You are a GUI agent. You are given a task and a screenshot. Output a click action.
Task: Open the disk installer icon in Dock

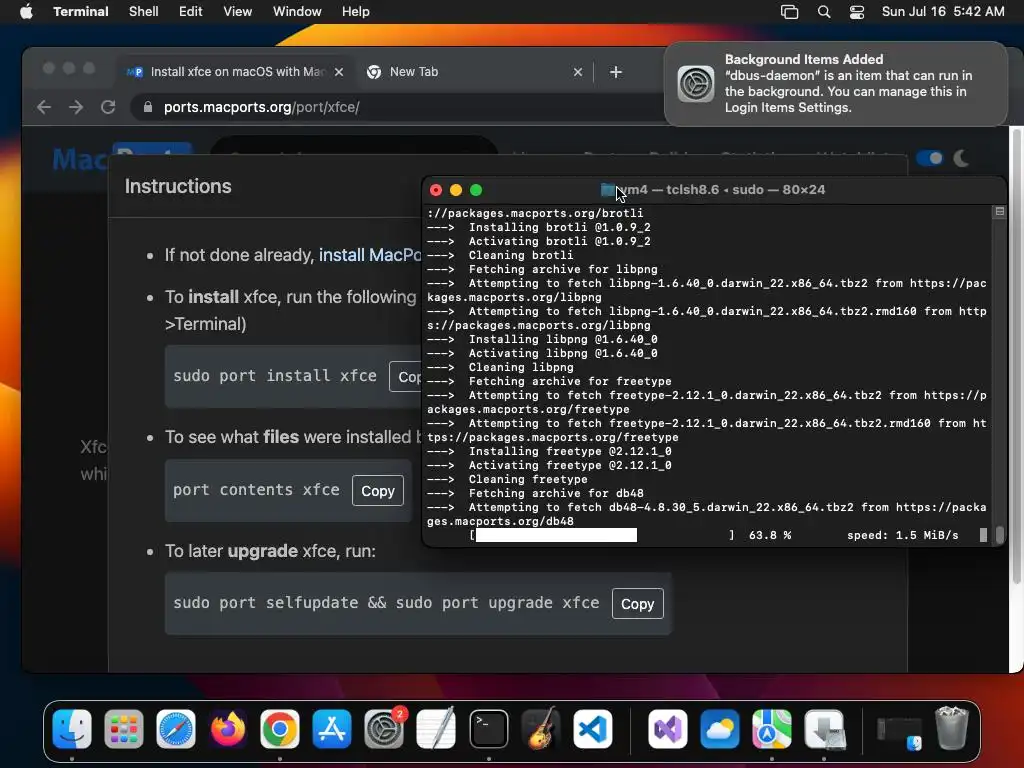click(x=824, y=729)
